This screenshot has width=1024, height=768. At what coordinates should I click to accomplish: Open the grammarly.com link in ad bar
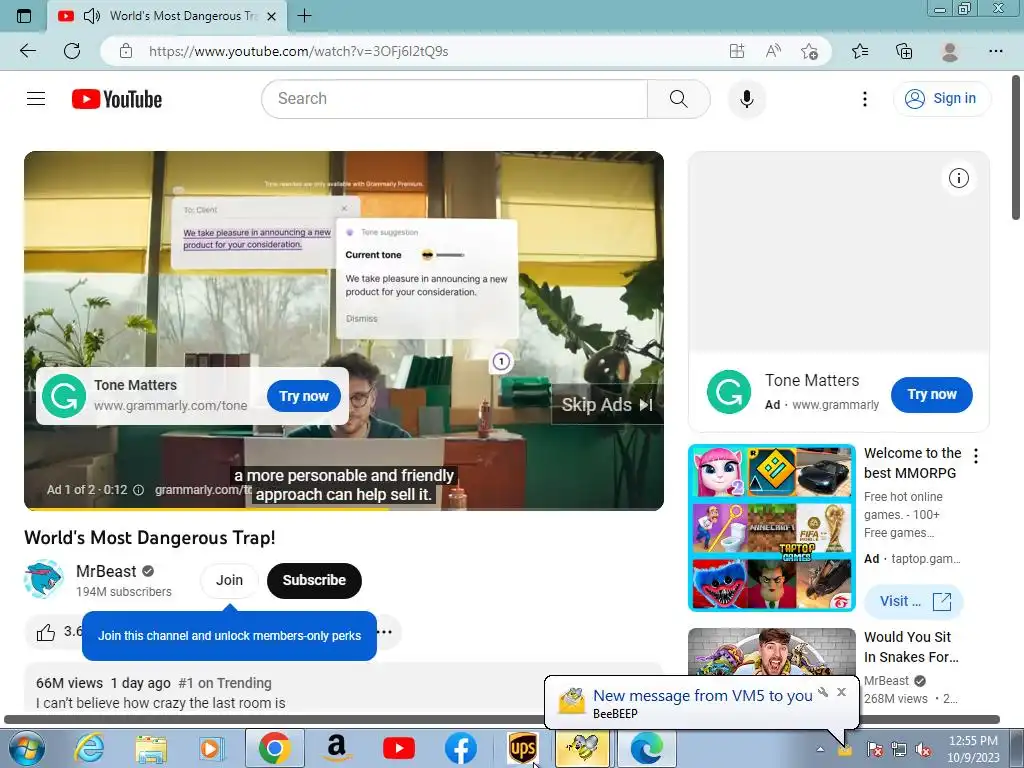click(x=203, y=490)
